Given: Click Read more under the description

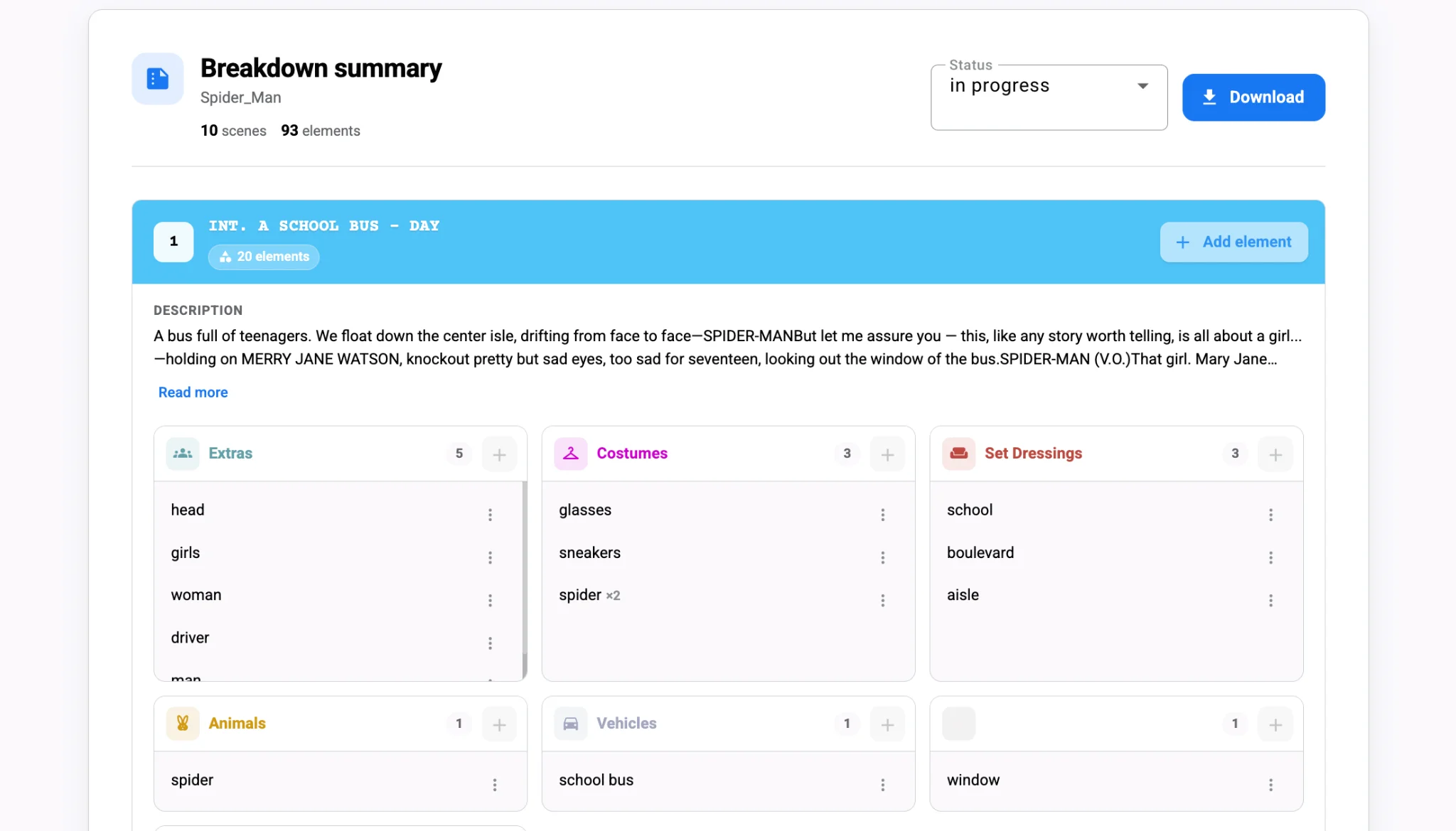Looking at the screenshot, I should 193,392.
